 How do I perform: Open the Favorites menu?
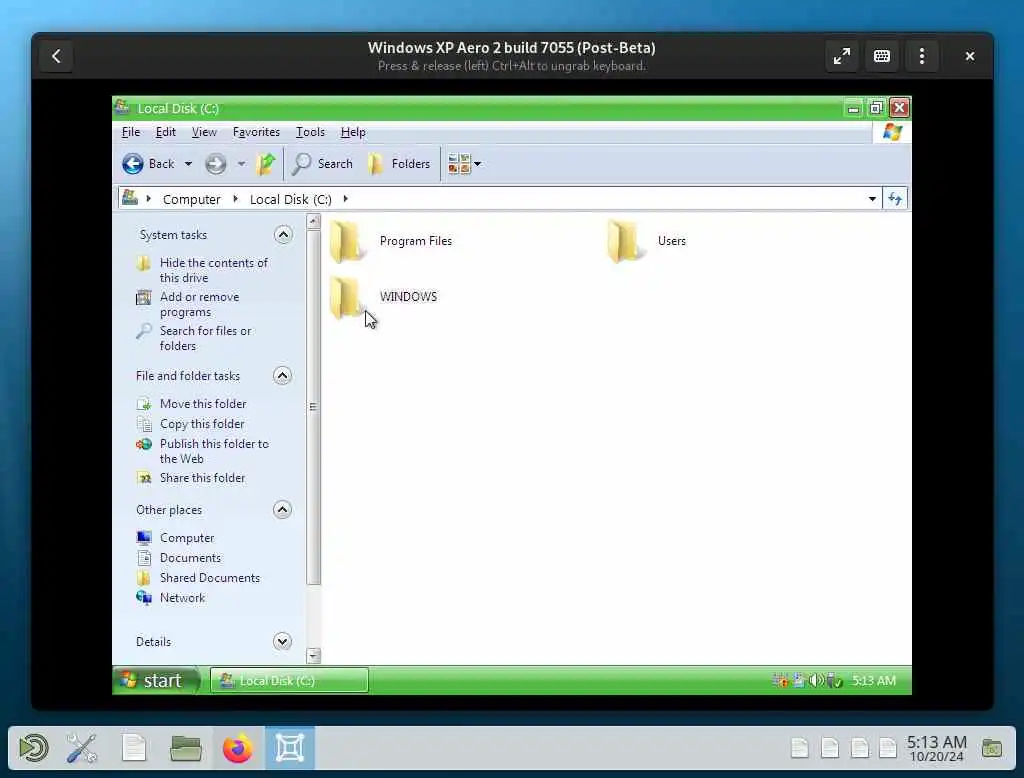pos(256,132)
